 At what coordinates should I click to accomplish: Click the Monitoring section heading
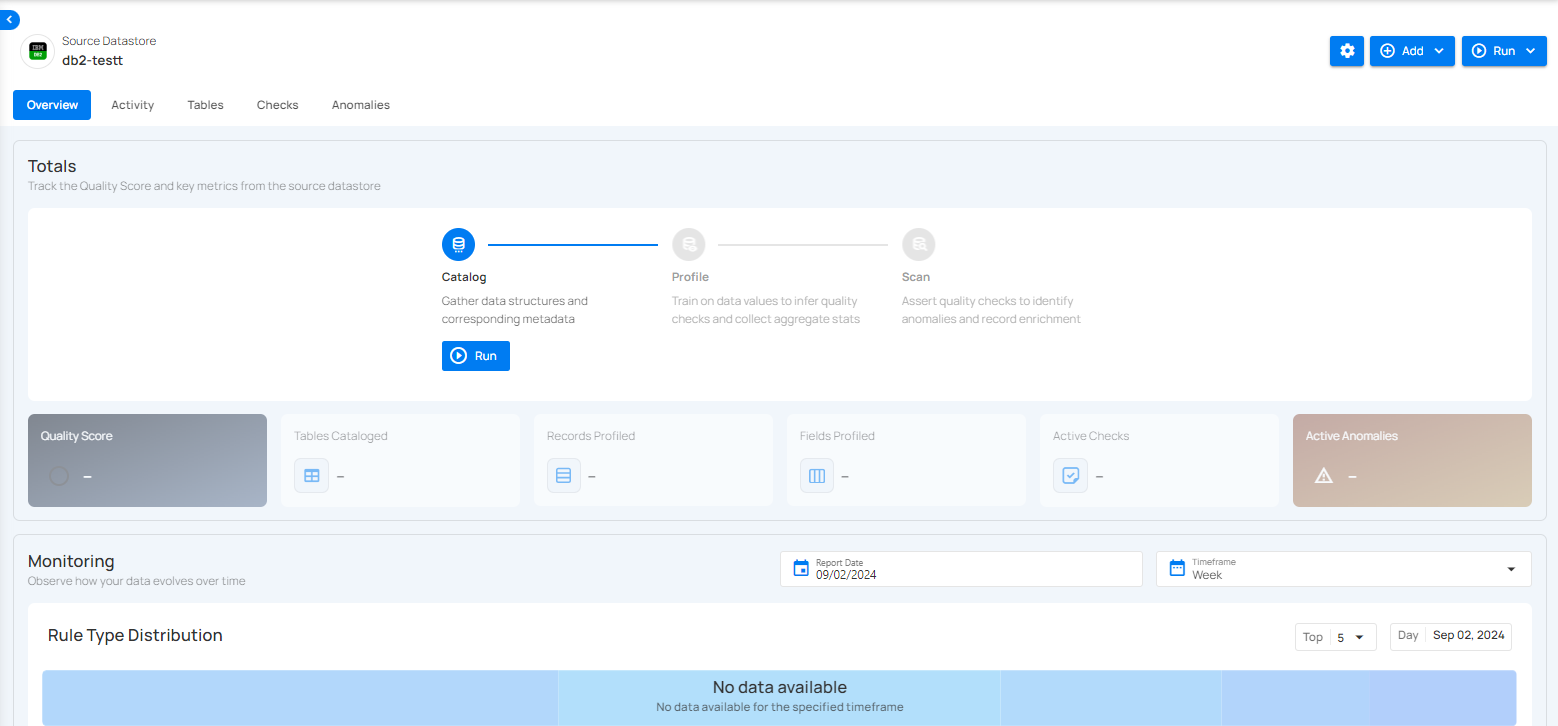(x=71, y=562)
